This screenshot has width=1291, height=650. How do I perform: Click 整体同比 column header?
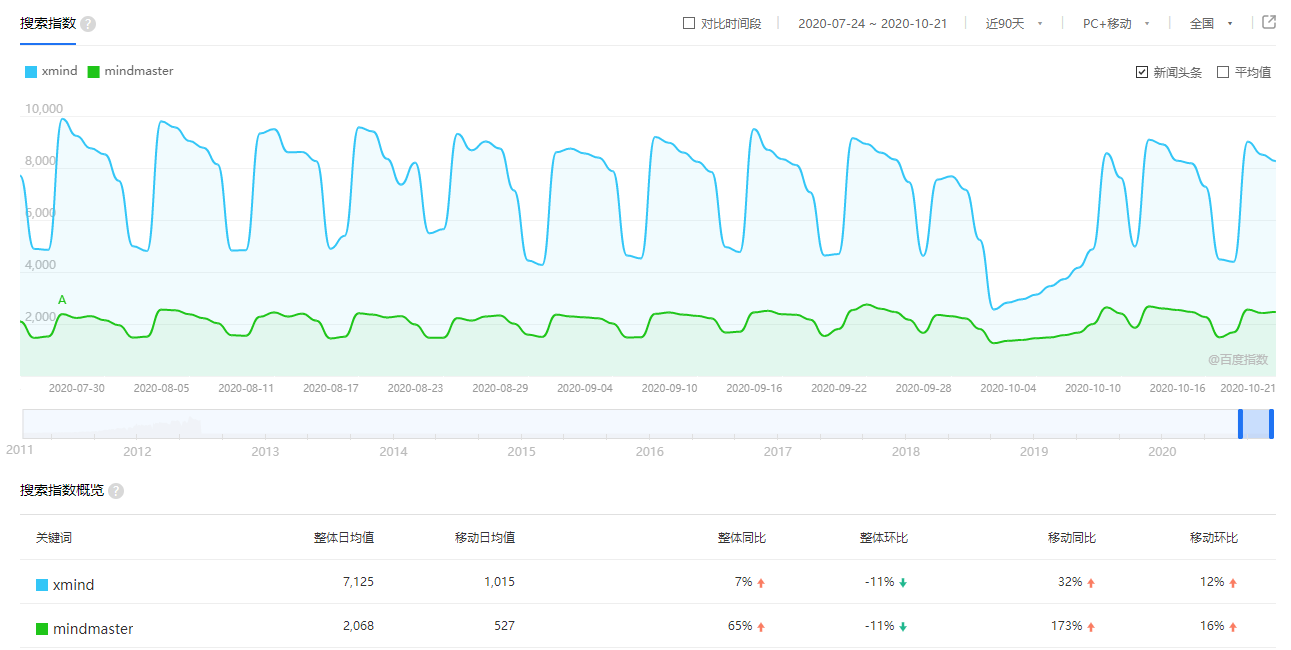(742, 538)
